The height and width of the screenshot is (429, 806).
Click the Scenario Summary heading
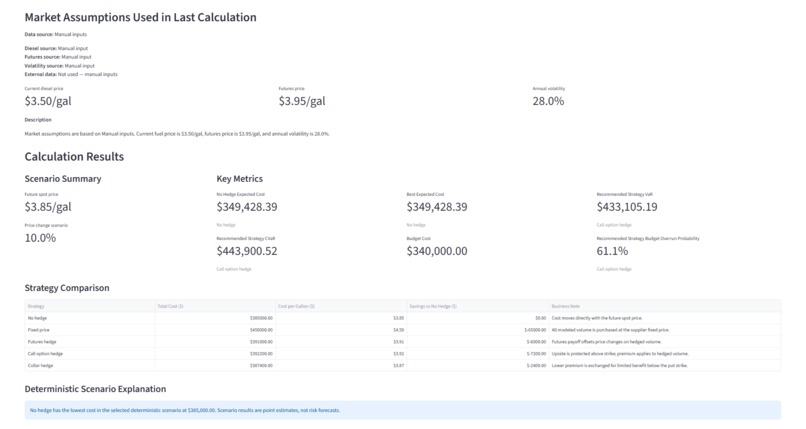[63, 179]
